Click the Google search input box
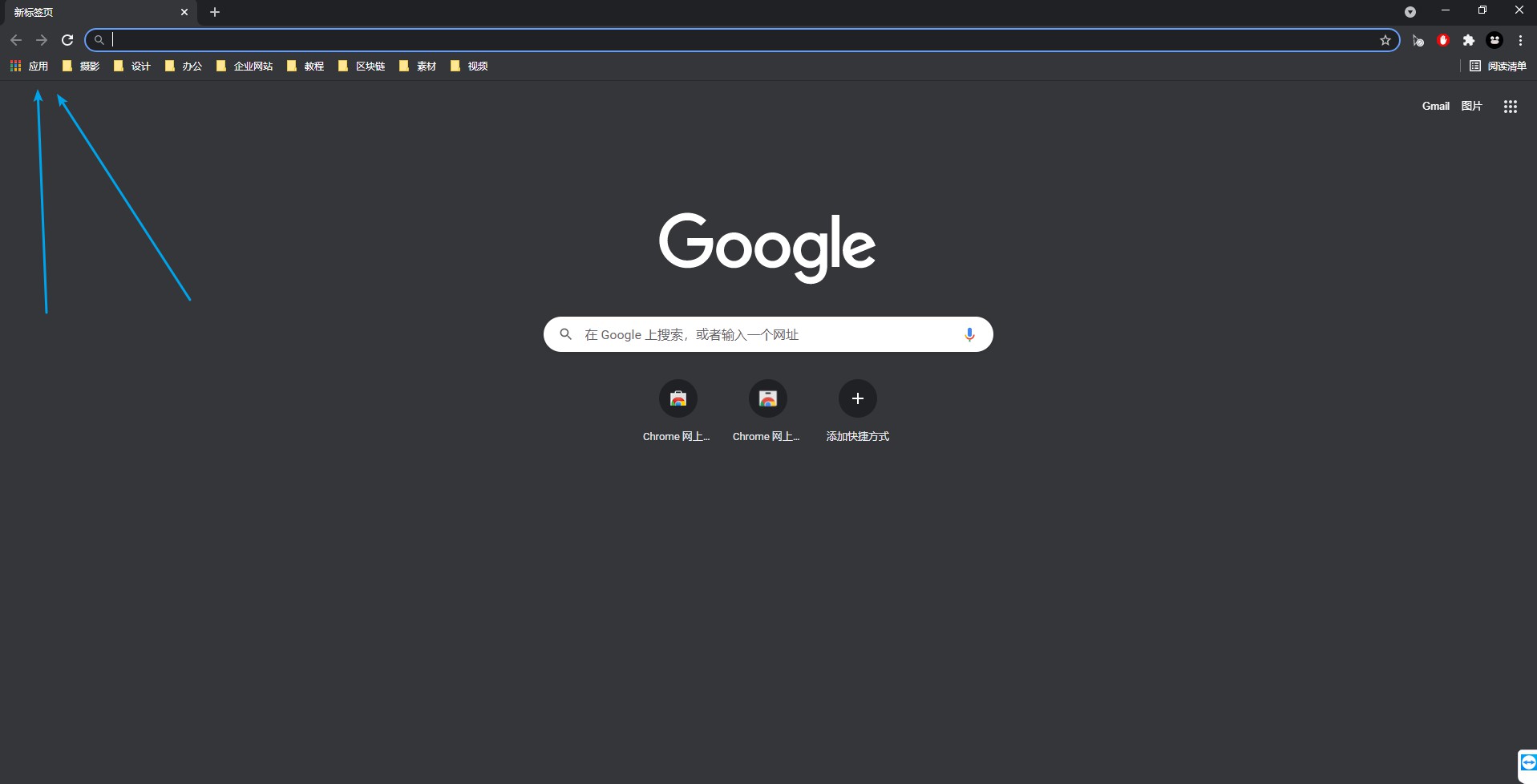The image size is (1537, 784). 768,334
